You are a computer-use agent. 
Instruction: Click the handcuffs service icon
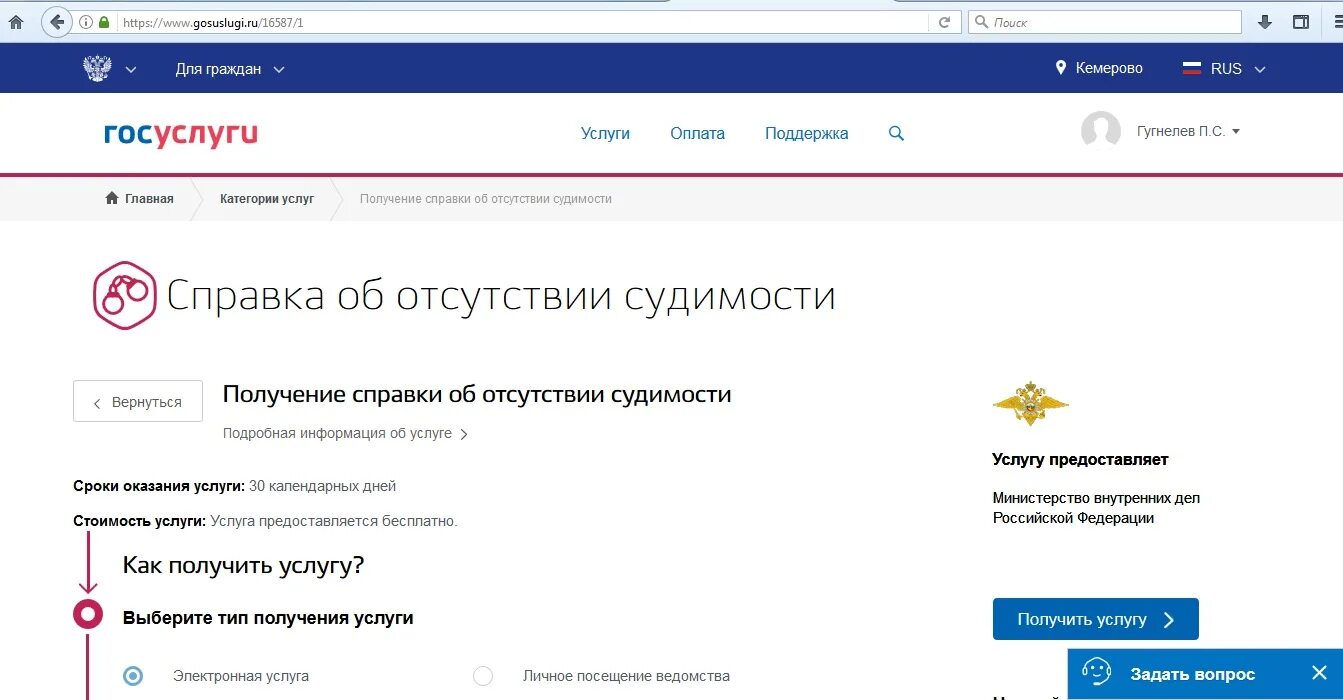[125, 296]
